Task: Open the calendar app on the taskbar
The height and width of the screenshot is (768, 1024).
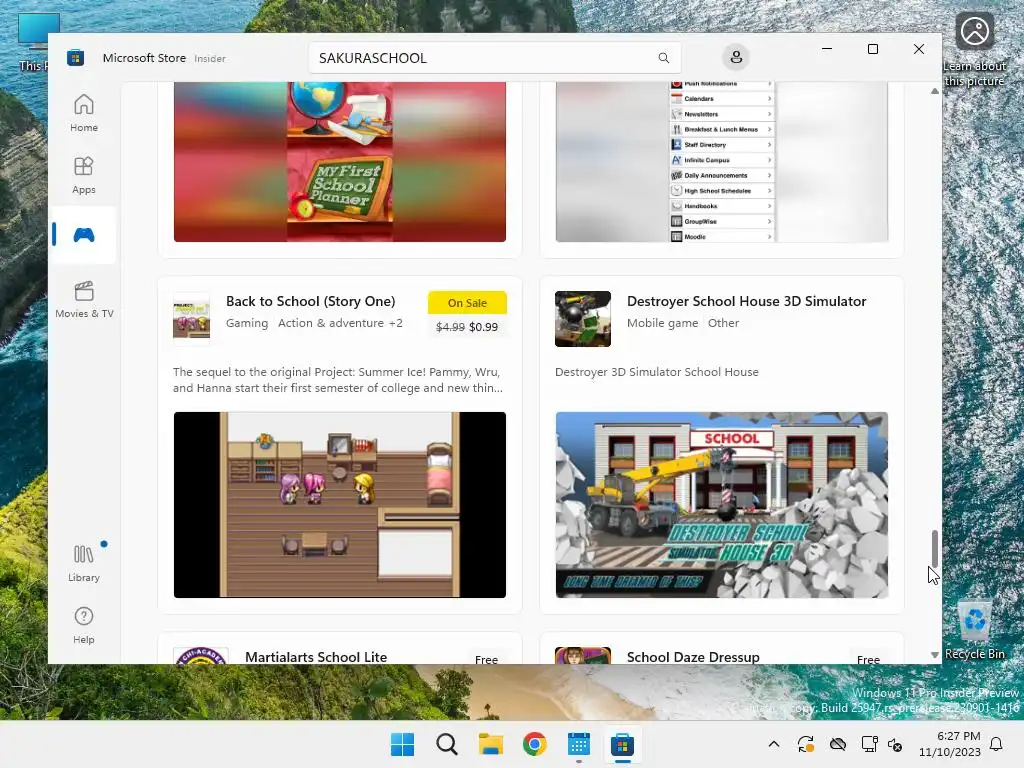Action: [x=579, y=744]
